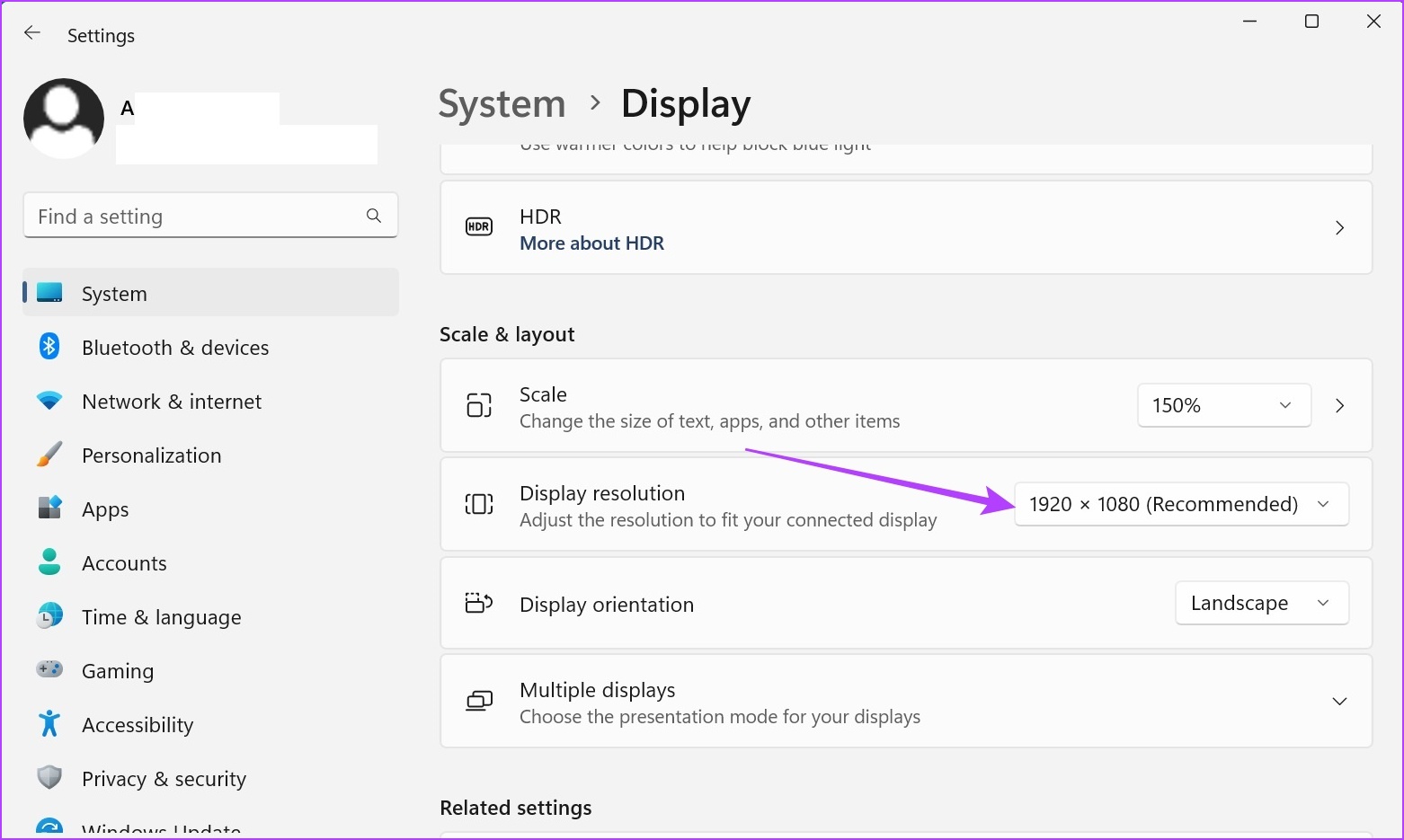Viewport: 1404px width, 840px height.
Task: Open Accessibility settings
Action: 210,724
